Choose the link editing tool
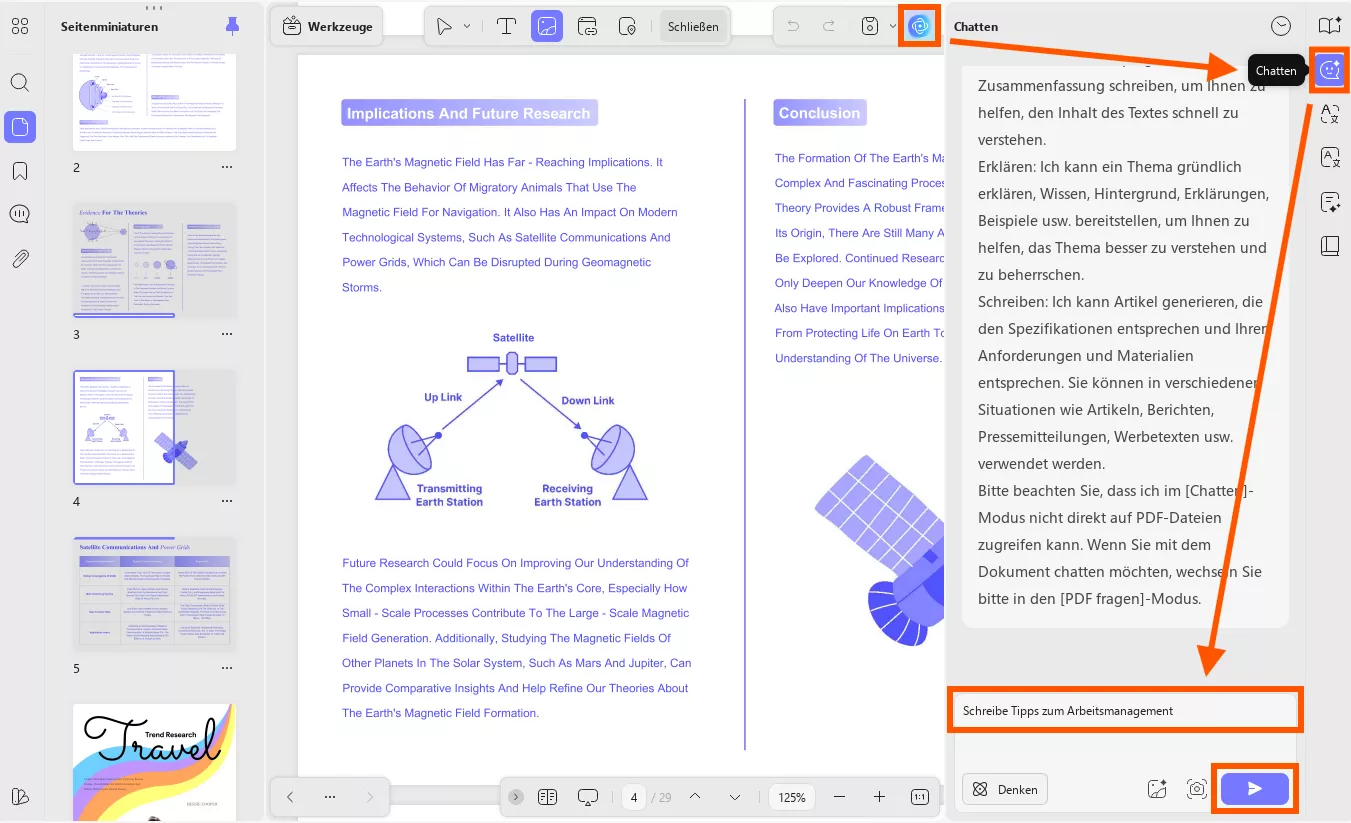 [x=587, y=27]
